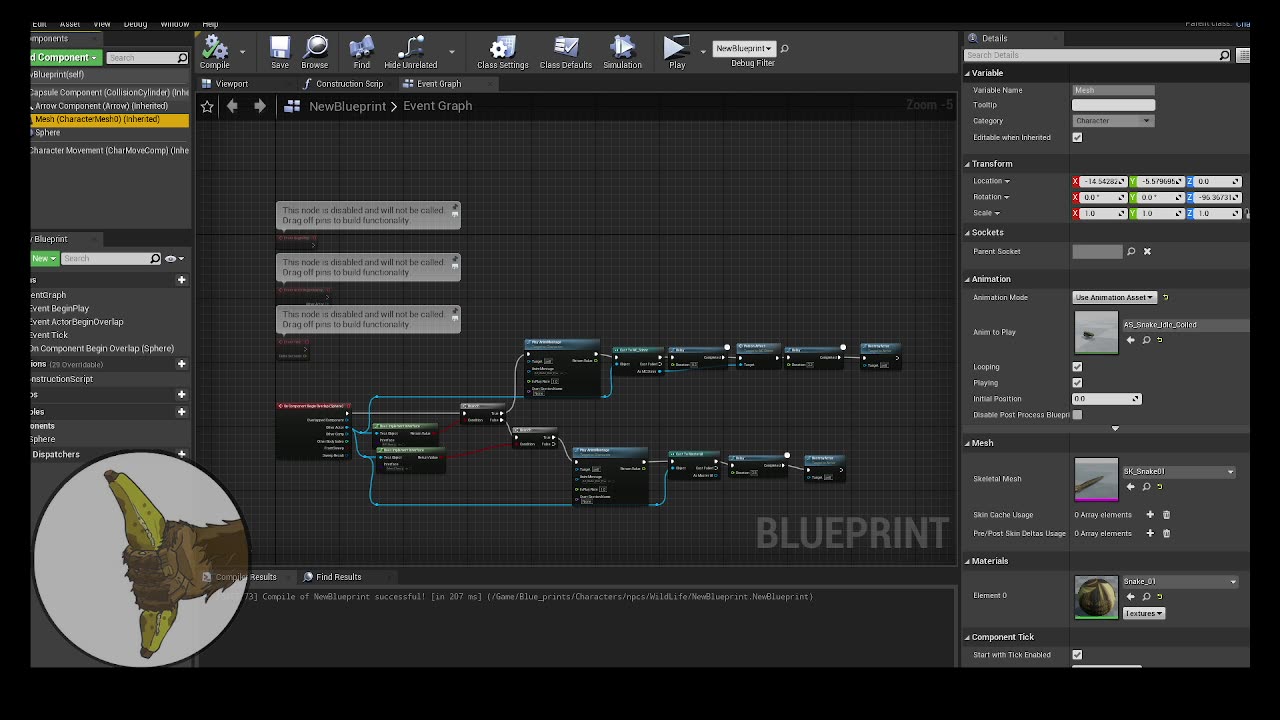This screenshot has width=1280, height=720.
Task: Add new function override plus button
Action: [181, 364]
